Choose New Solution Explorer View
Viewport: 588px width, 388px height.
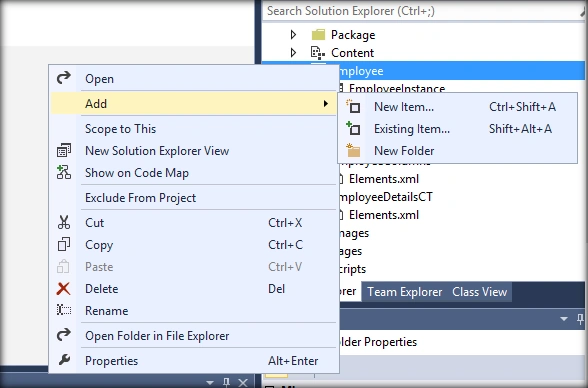194,151
